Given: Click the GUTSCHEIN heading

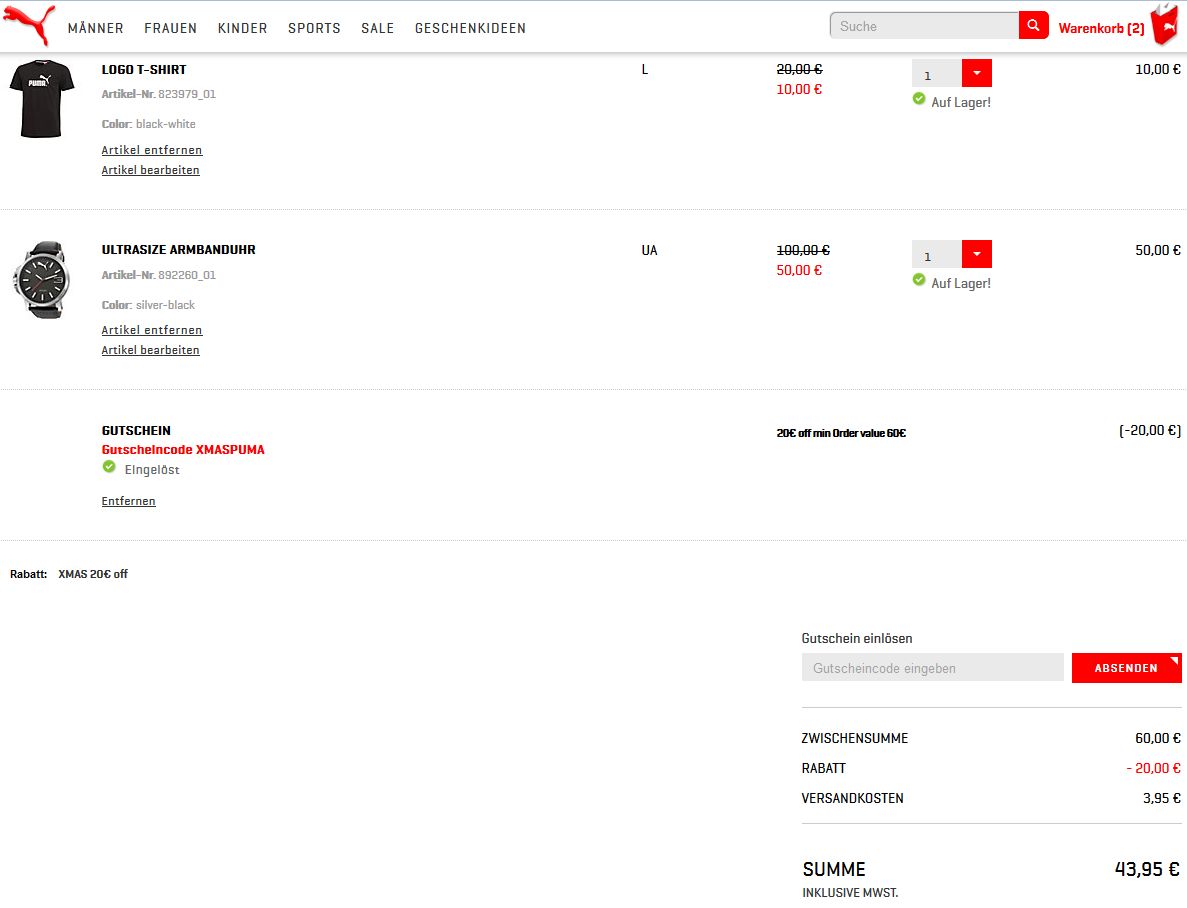Looking at the screenshot, I should pyautogui.click(x=136, y=431).
